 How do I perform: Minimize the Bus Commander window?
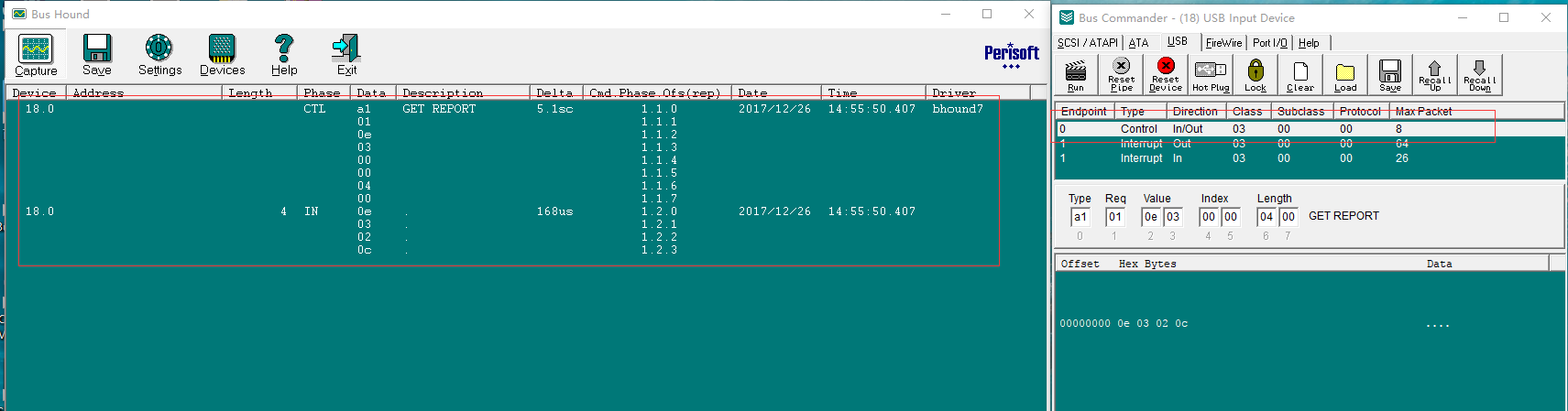(x=1463, y=17)
